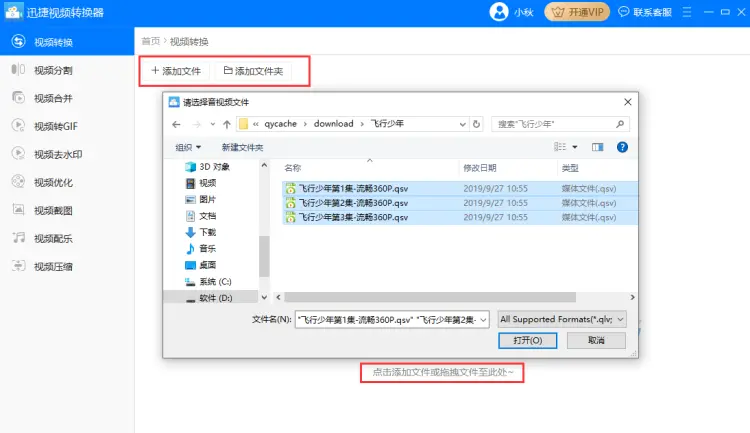
Task: Open the 视频优化 sidebar item
Action: coord(67,182)
